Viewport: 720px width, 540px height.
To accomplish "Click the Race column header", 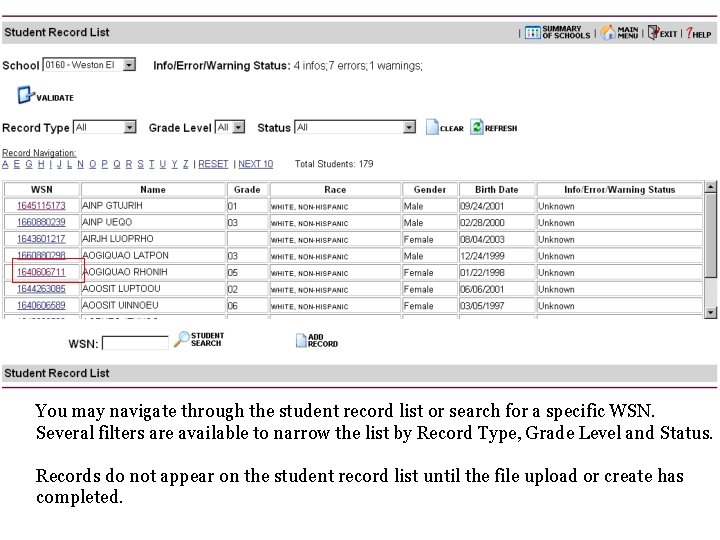I will [335, 189].
